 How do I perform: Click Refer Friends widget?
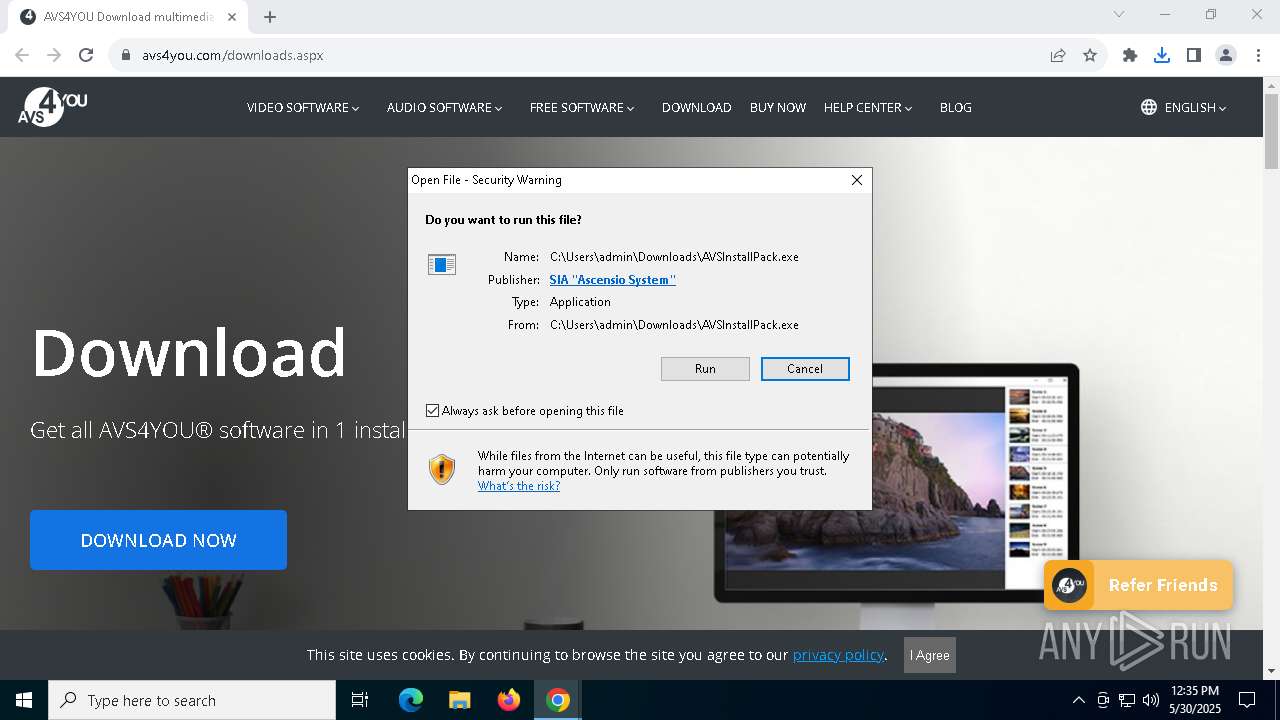click(x=1138, y=585)
